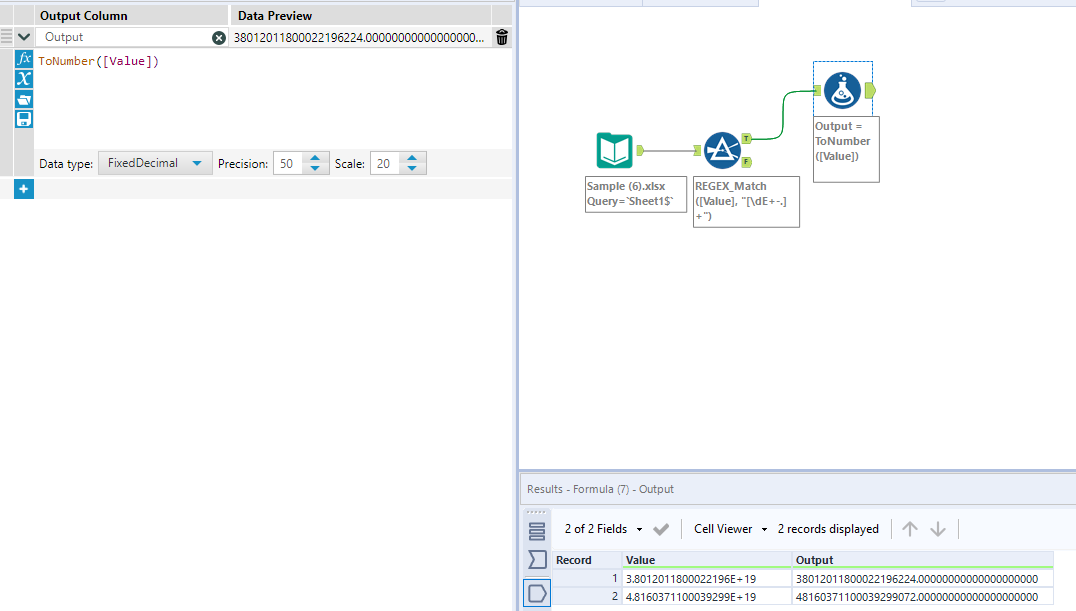Screen dimensions: 1076x611
Task: Select the ToNumber Formula tool on canvas
Action: click(x=843, y=88)
